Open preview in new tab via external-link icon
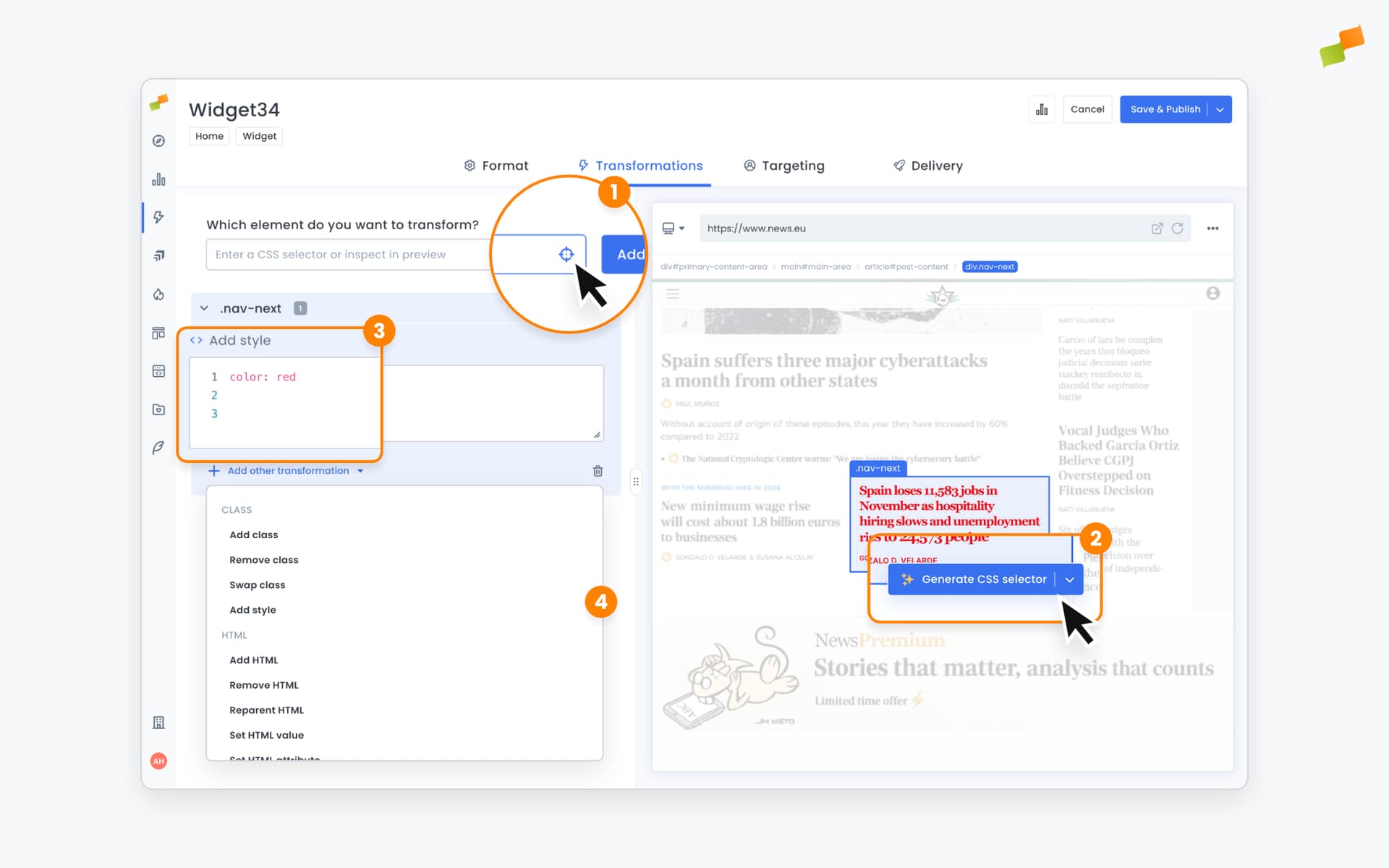 [x=1156, y=228]
